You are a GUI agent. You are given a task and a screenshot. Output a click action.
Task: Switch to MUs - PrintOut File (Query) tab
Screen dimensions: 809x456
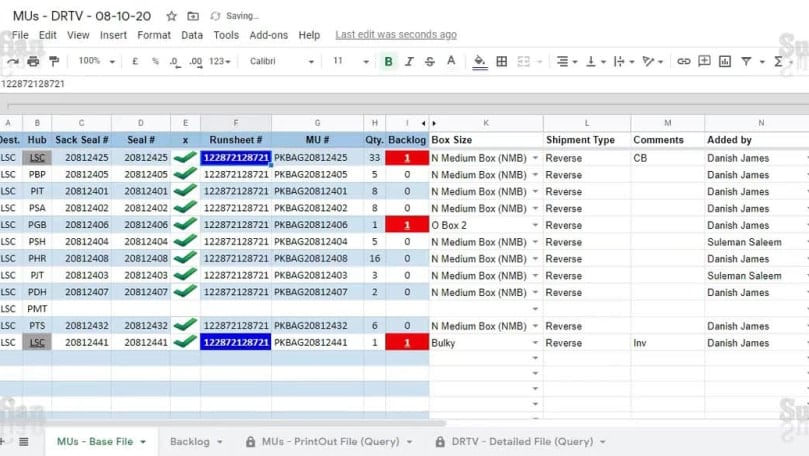point(330,442)
